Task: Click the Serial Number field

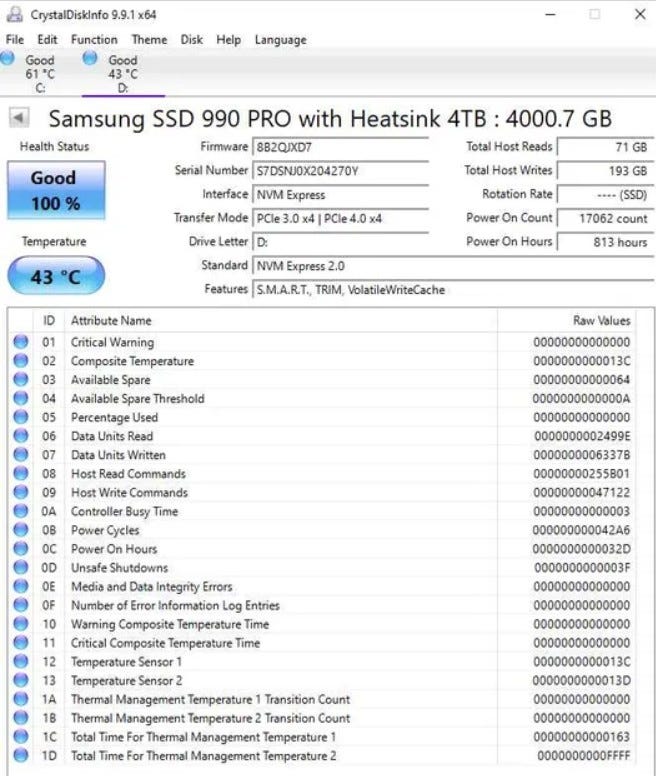Action: [340, 171]
